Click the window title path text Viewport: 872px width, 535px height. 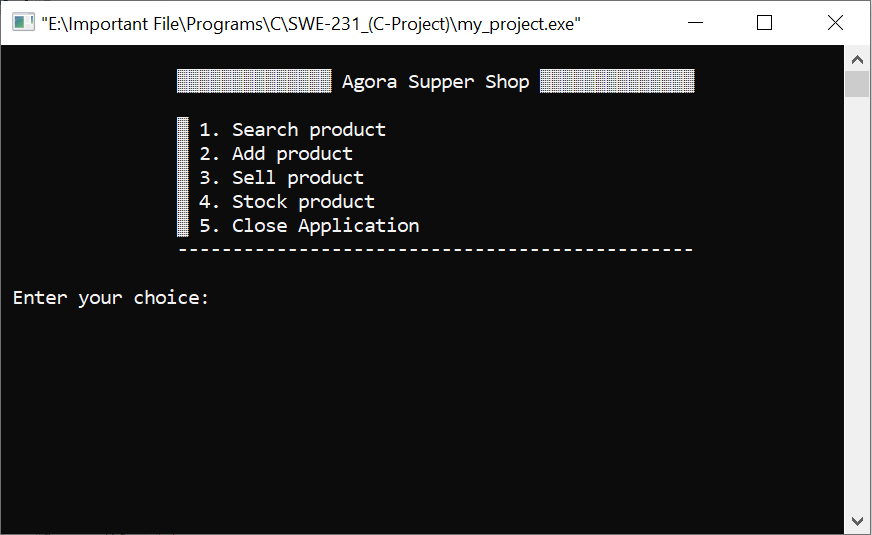coord(310,24)
